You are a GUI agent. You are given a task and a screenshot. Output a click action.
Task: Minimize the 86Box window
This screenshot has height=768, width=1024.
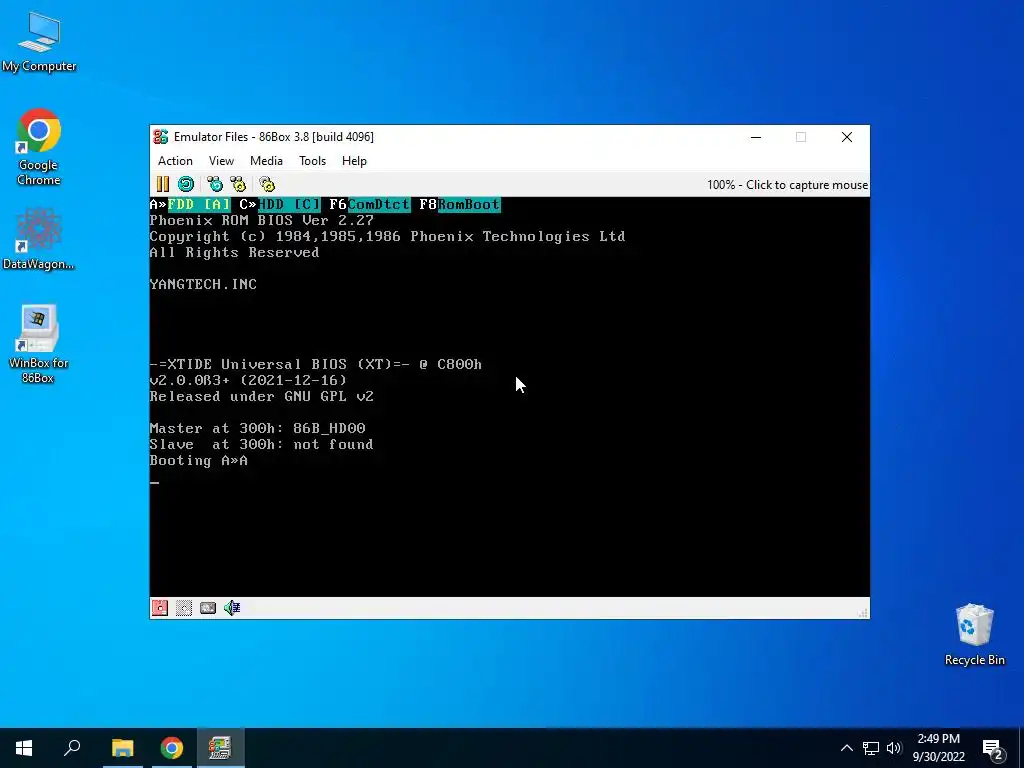click(756, 137)
